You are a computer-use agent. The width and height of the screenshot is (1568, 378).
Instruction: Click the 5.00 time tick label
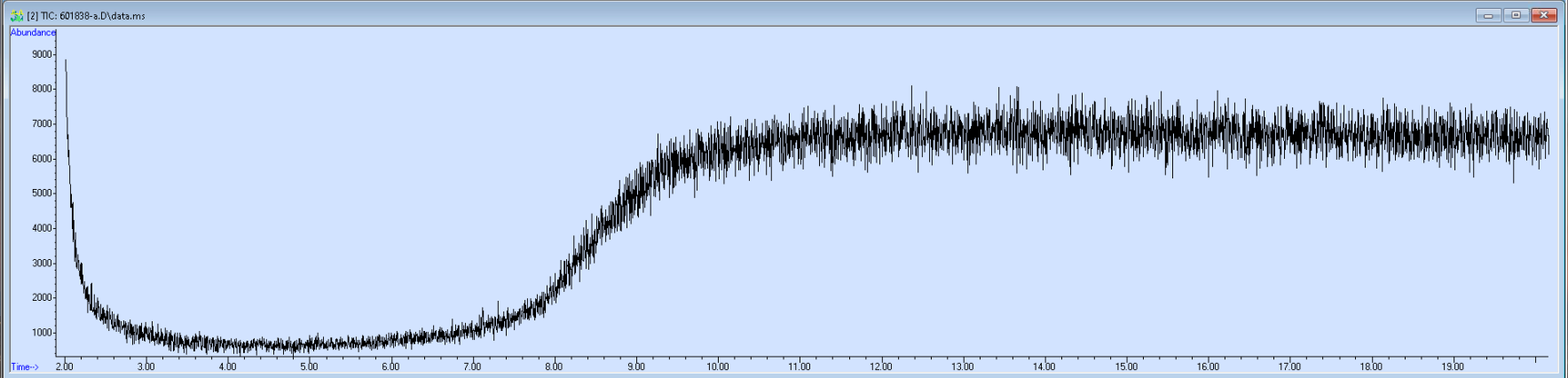coord(309,366)
